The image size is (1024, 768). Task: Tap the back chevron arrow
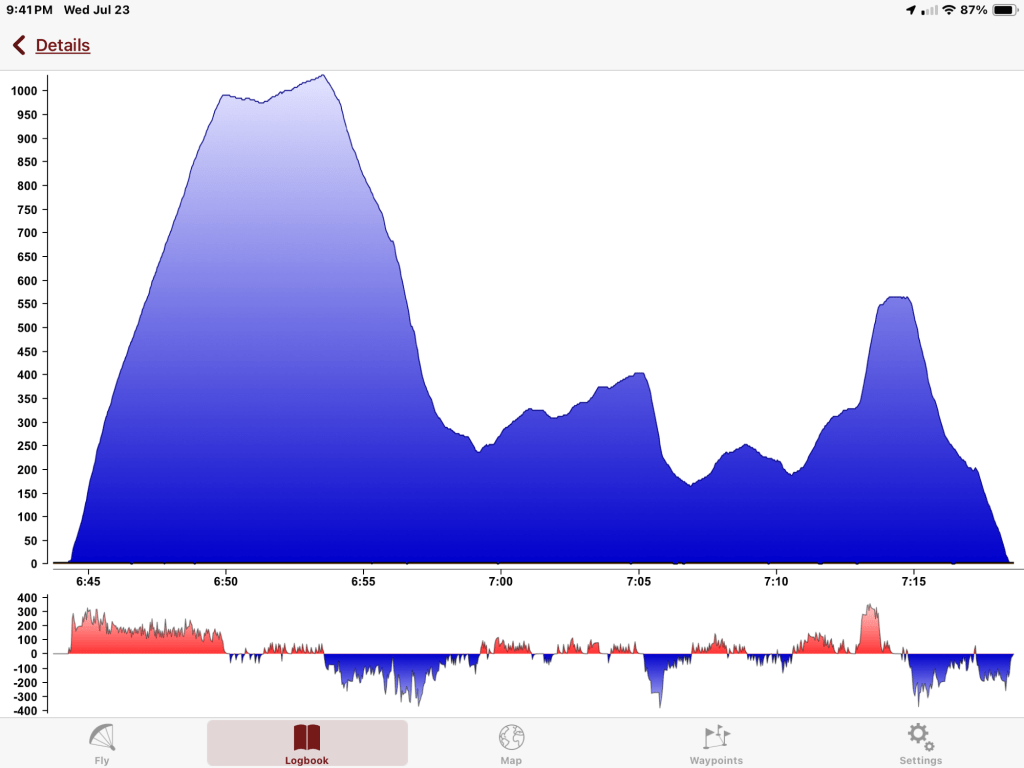pos(19,45)
